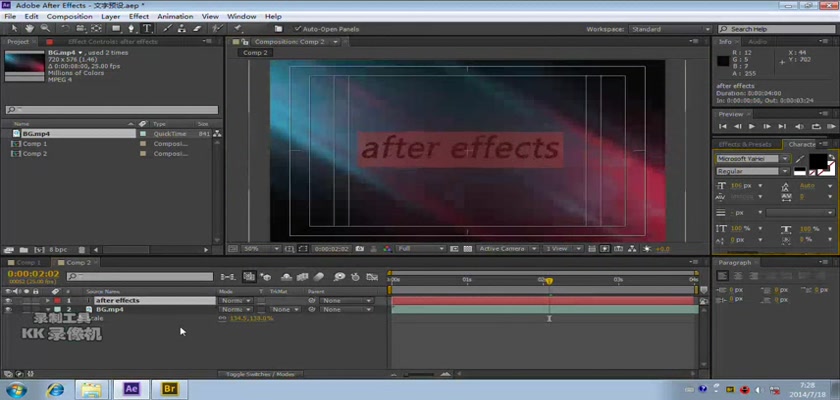Toggle hide shy layers switch in timeline
This screenshot has width=840, height=400.
coord(287,277)
